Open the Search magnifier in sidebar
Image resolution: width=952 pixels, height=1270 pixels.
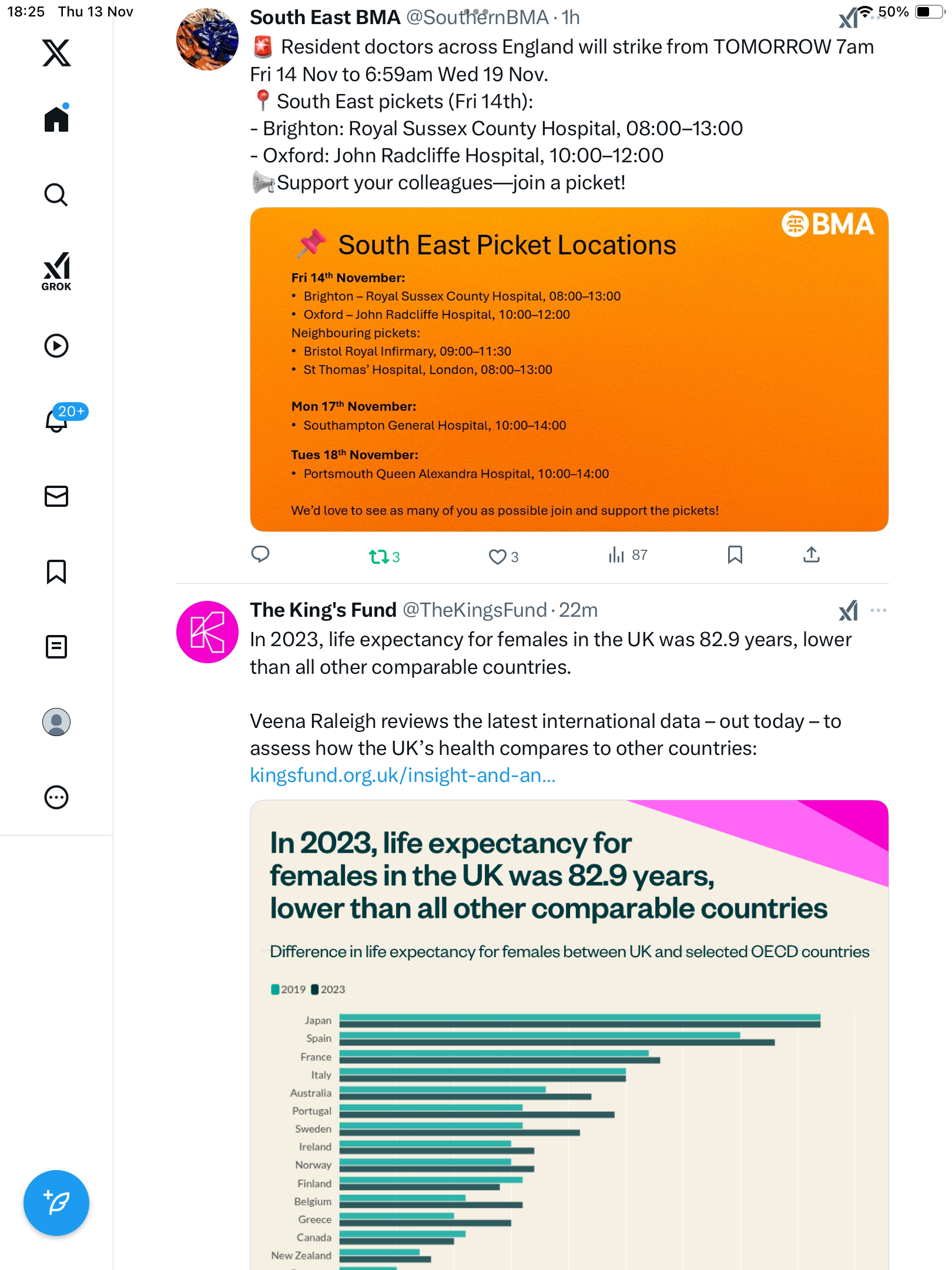pos(56,195)
